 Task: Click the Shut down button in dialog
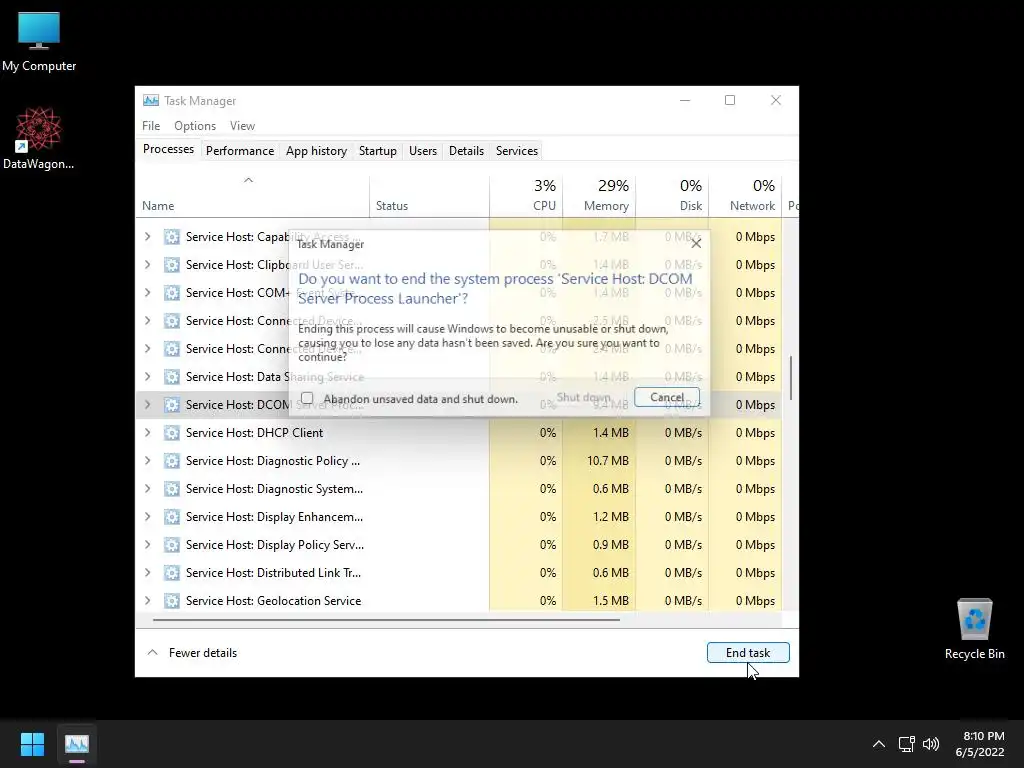583,397
